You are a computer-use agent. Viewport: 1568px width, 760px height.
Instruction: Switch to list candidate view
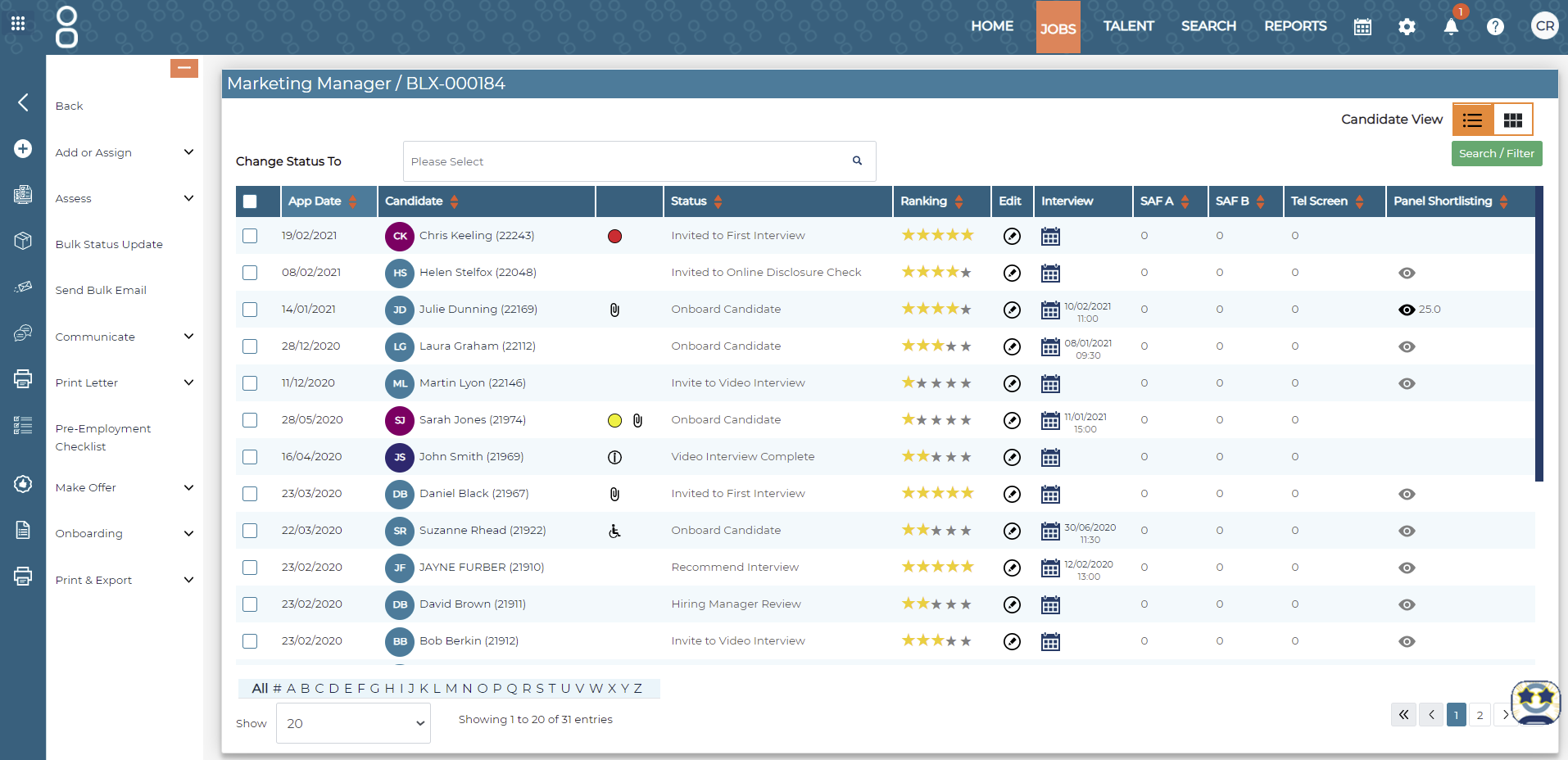point(1473,120)
